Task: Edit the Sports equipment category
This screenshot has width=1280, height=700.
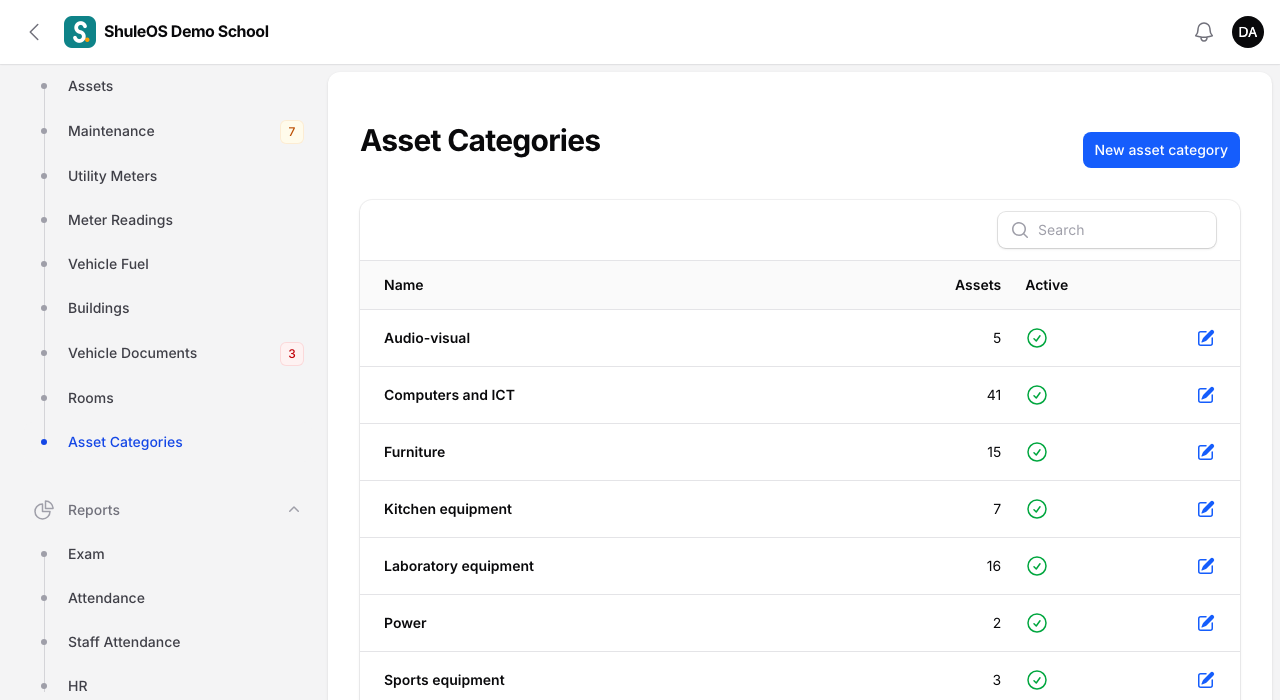Action: (x=1206, y=680)
